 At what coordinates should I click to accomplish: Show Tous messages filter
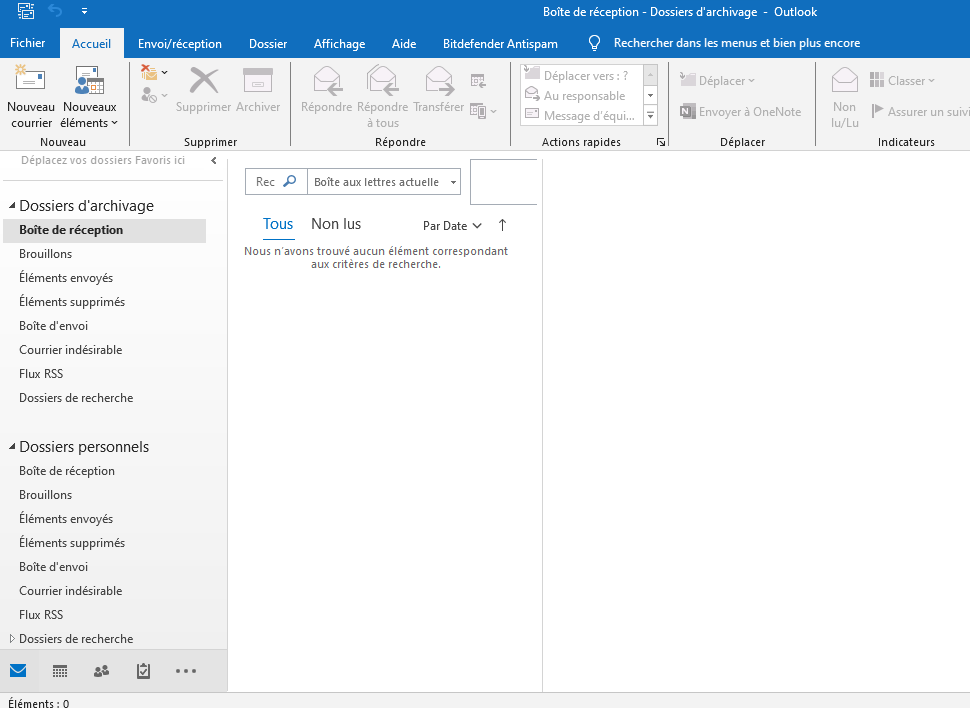point(278,224)
